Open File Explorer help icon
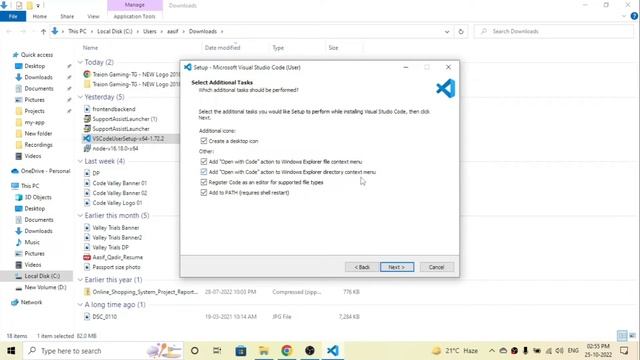 [x=634, y=16]
